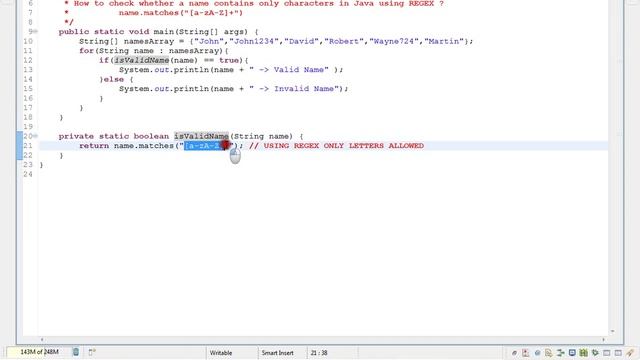Collapse the isValidName method fold at line 20
640x360 pixels.
point(36,136)
